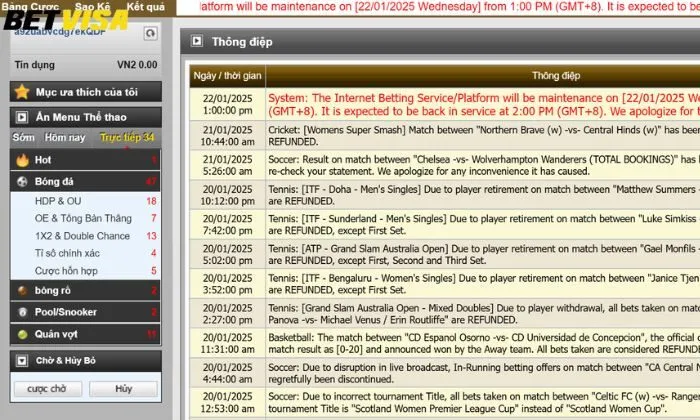Click the star icon for Mục ưa thích
Viewport: 700px width, 420px height.
pos(23,92)
